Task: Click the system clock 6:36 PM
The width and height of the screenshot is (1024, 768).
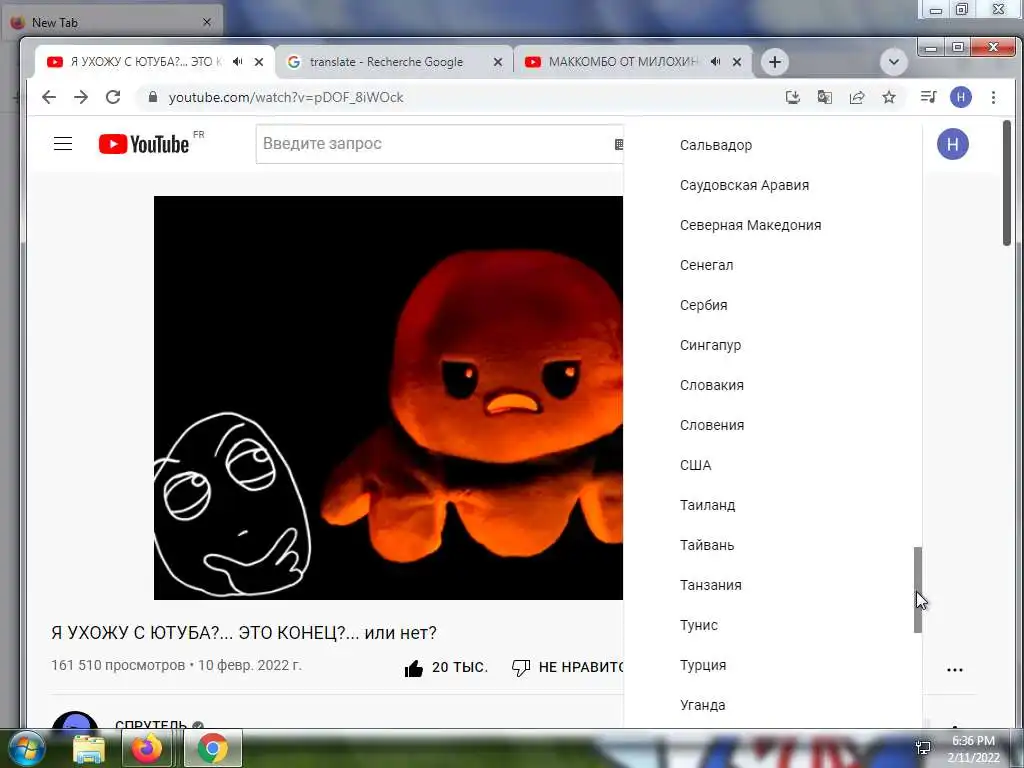Action: click(973, 741)
